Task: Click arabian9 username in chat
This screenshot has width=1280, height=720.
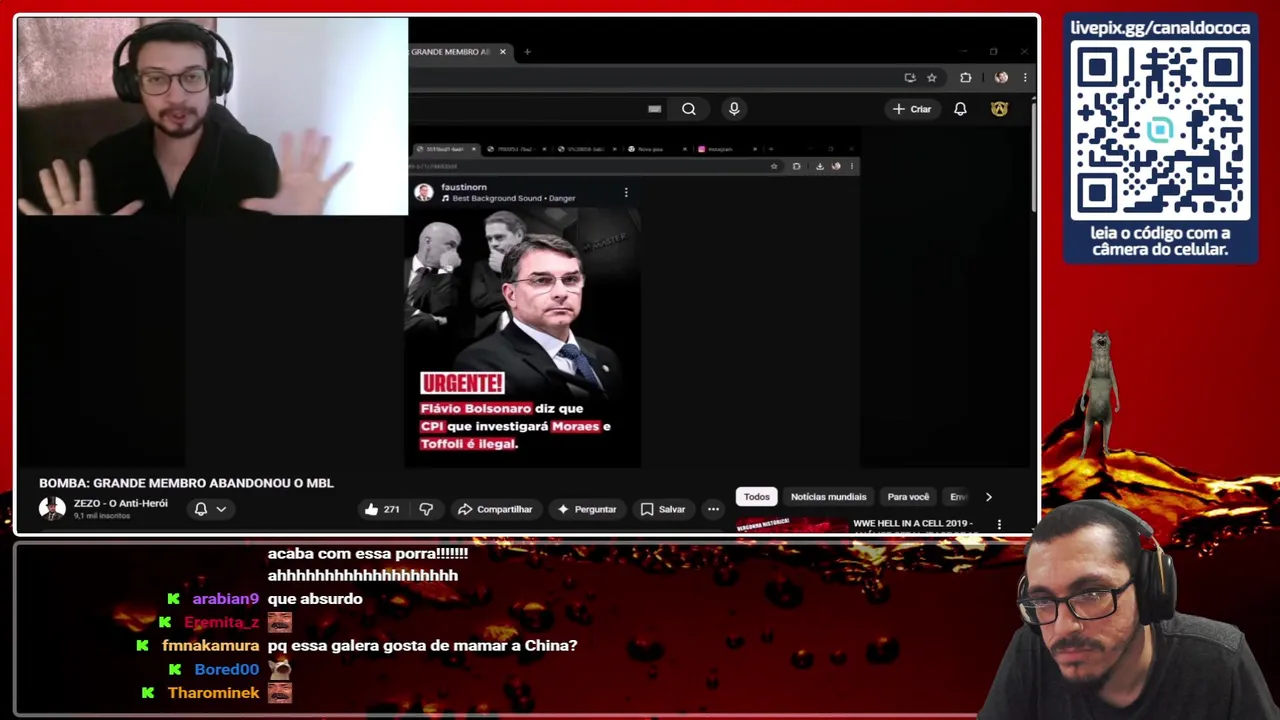Action: pos(225,599)
